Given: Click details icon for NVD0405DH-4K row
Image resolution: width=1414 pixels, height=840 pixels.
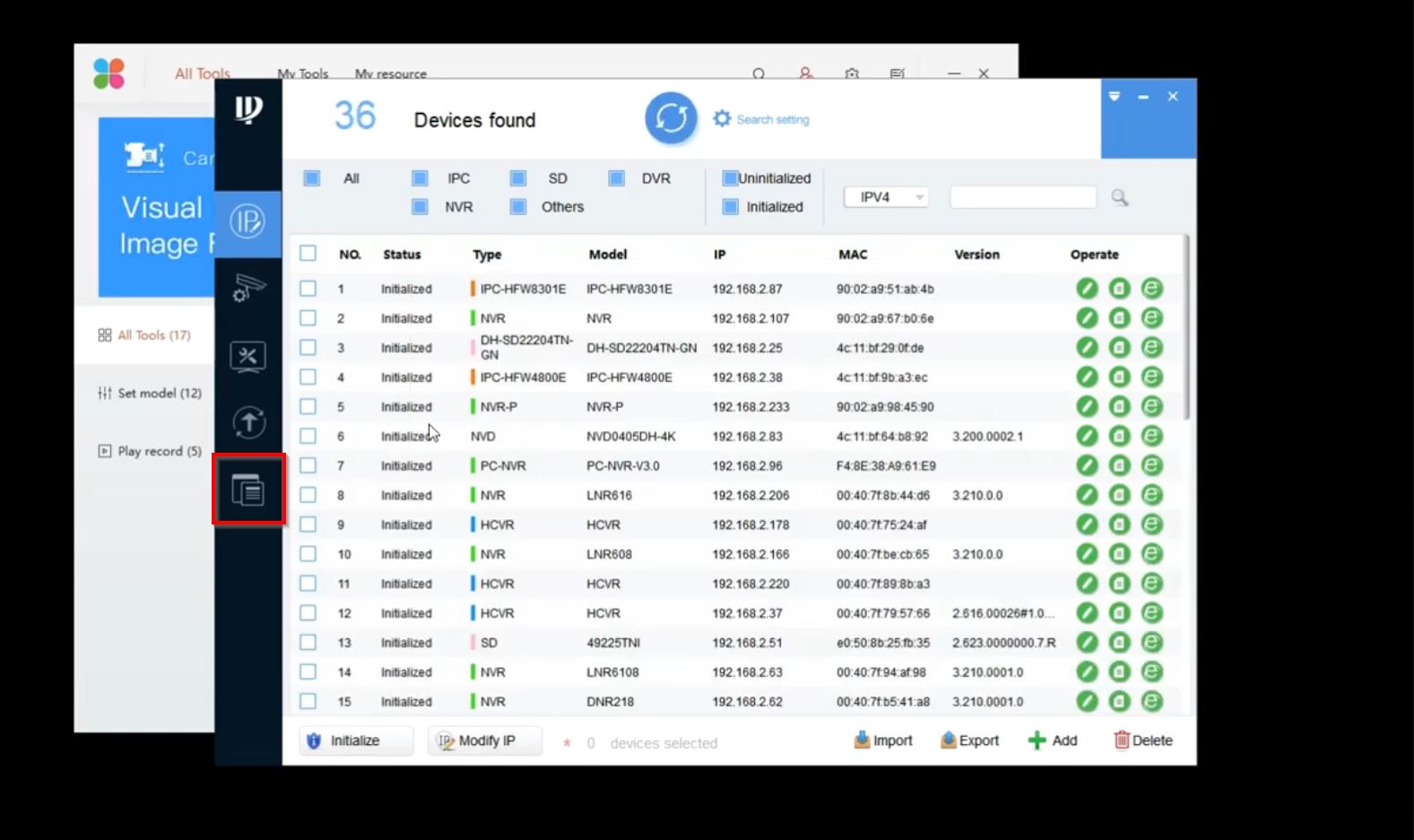Looking at the screenshot, I should (x=1119, y=437).
